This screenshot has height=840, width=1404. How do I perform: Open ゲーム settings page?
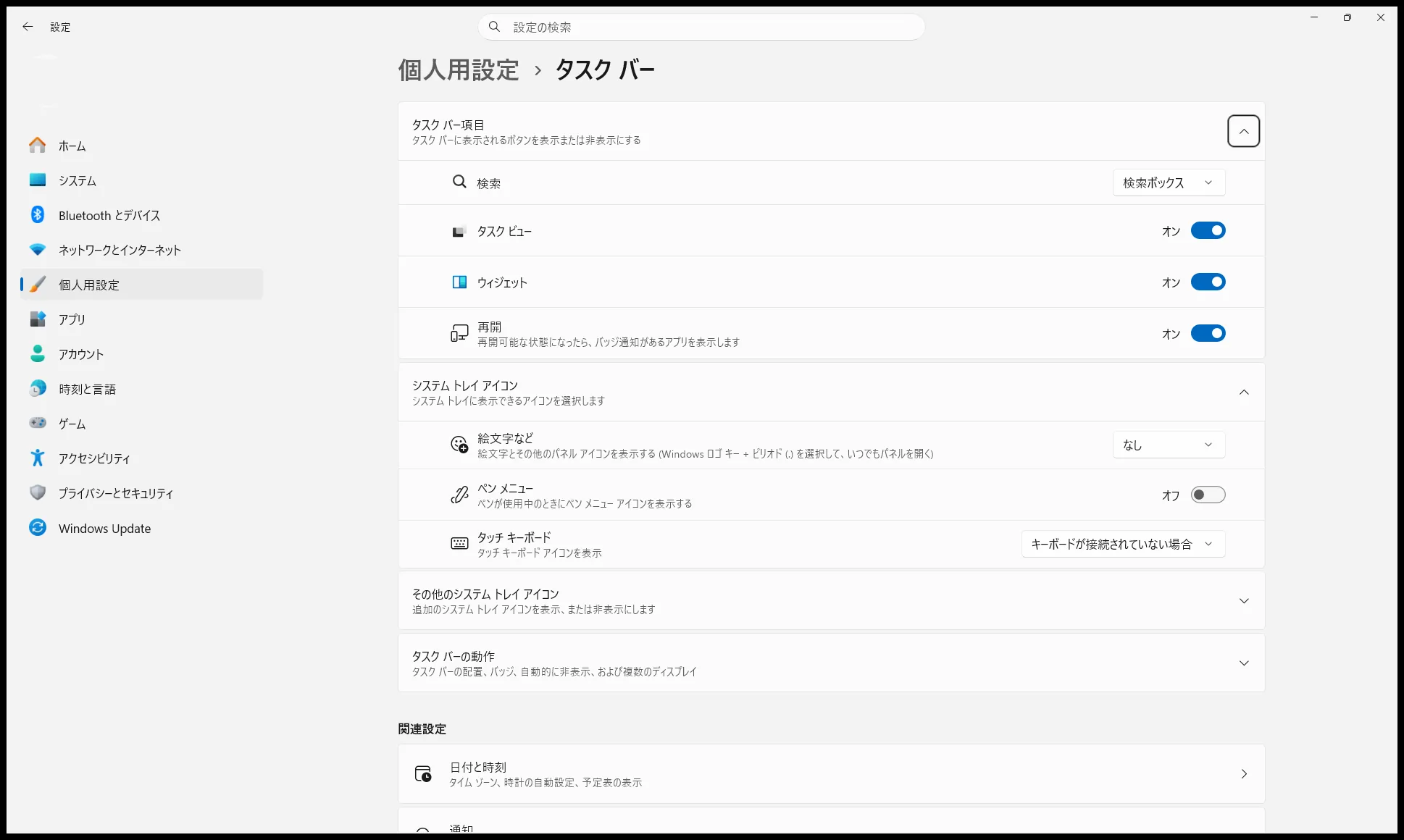pyautogui.click(x=141, y=424)
